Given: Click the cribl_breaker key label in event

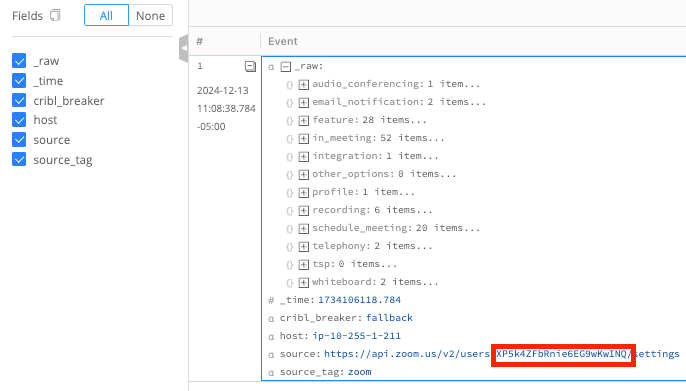Looking at the screenshot, I should (x=319, y=318).
